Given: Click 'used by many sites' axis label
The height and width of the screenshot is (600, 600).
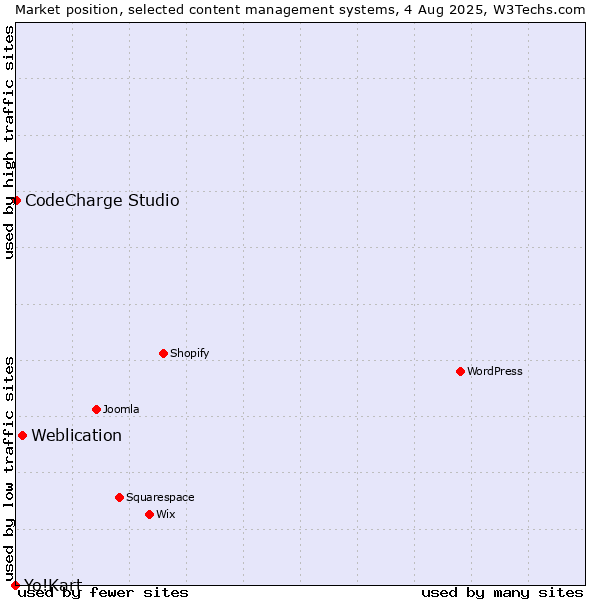Looking at the screenshot, I should (x=502, y=593).
